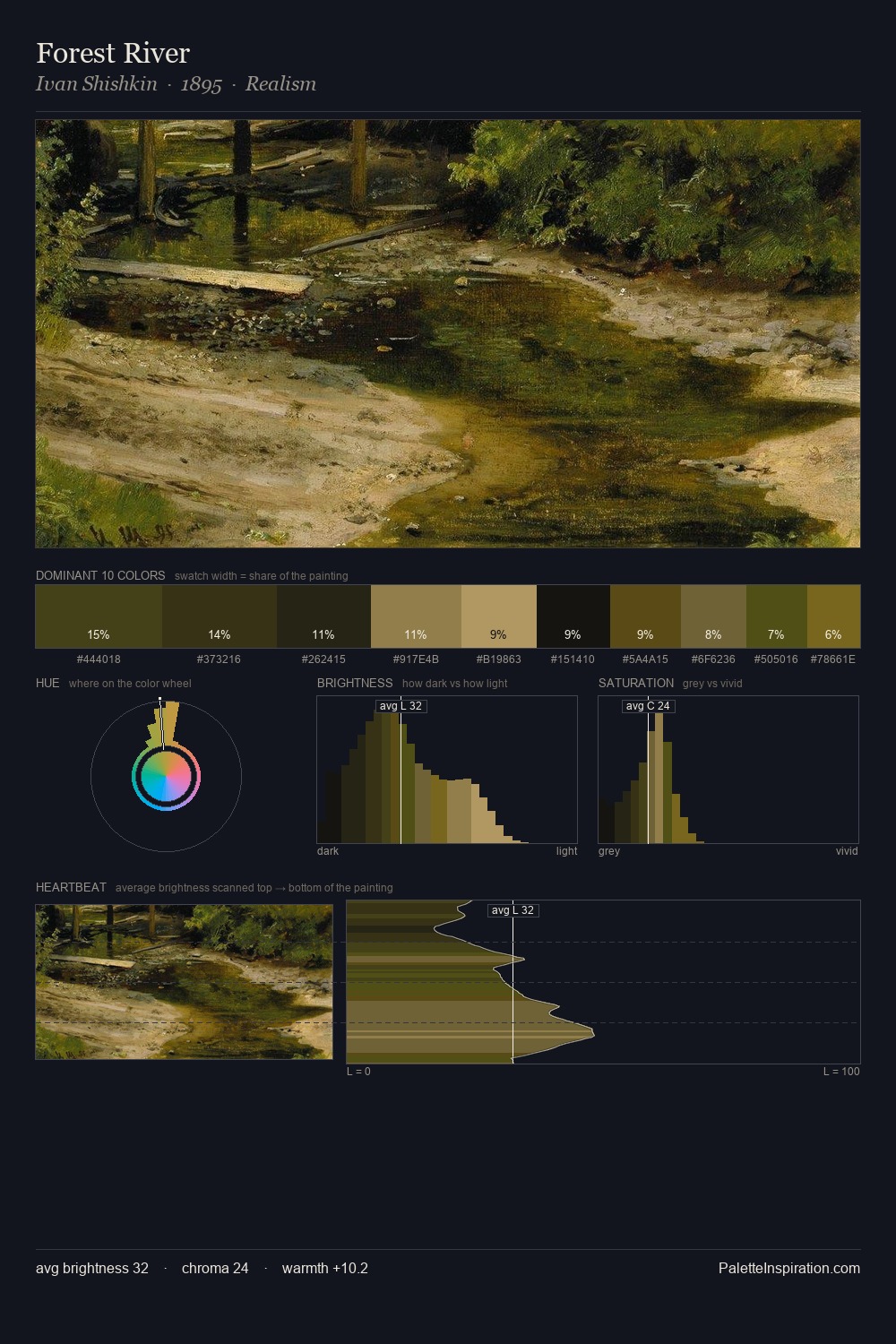The height and width of the screenshot is (1344, 896).
Task: Pick the #151410 near-black swatch
Action: [x=573, y=616]
